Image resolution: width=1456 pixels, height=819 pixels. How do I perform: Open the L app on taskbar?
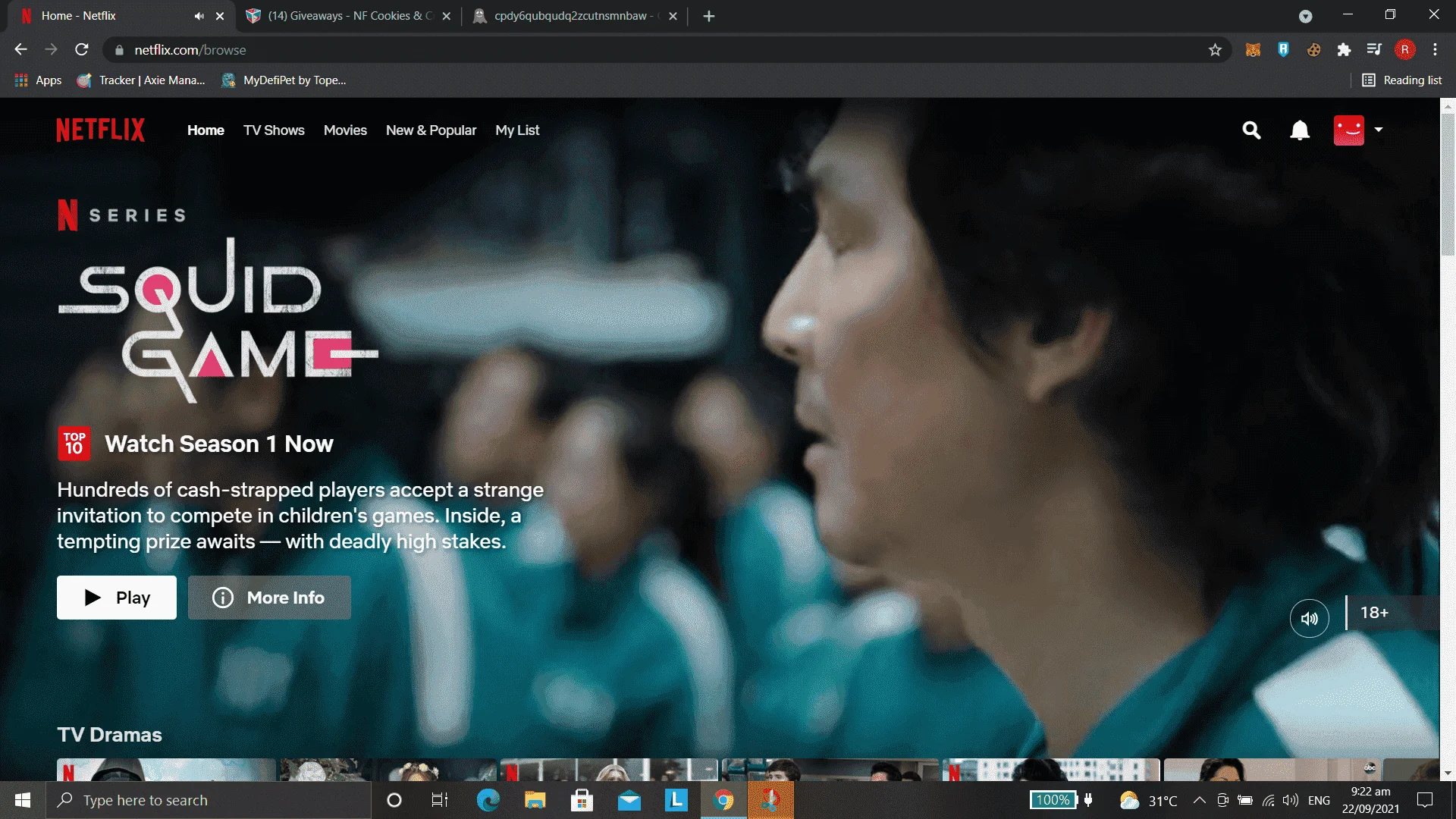point(676,800)
